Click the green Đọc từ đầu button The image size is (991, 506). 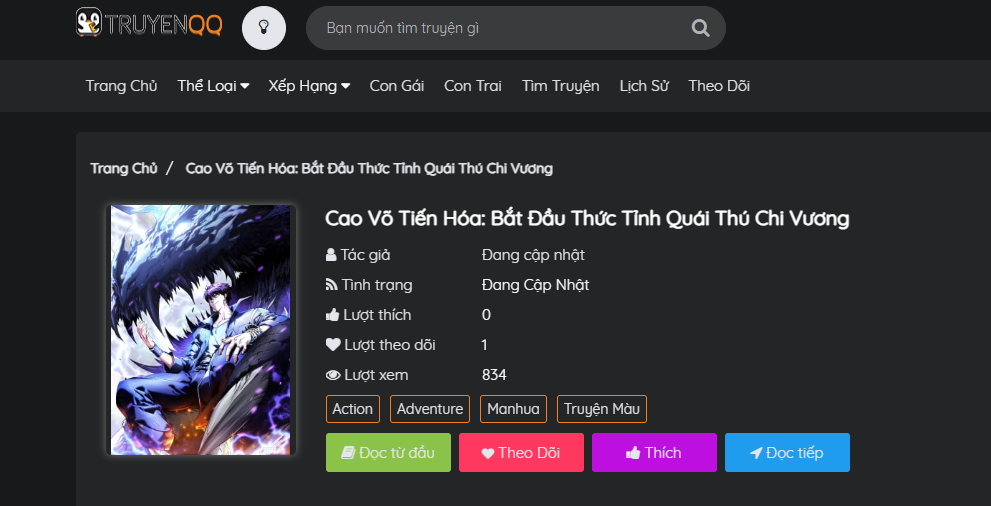[388, 453]
